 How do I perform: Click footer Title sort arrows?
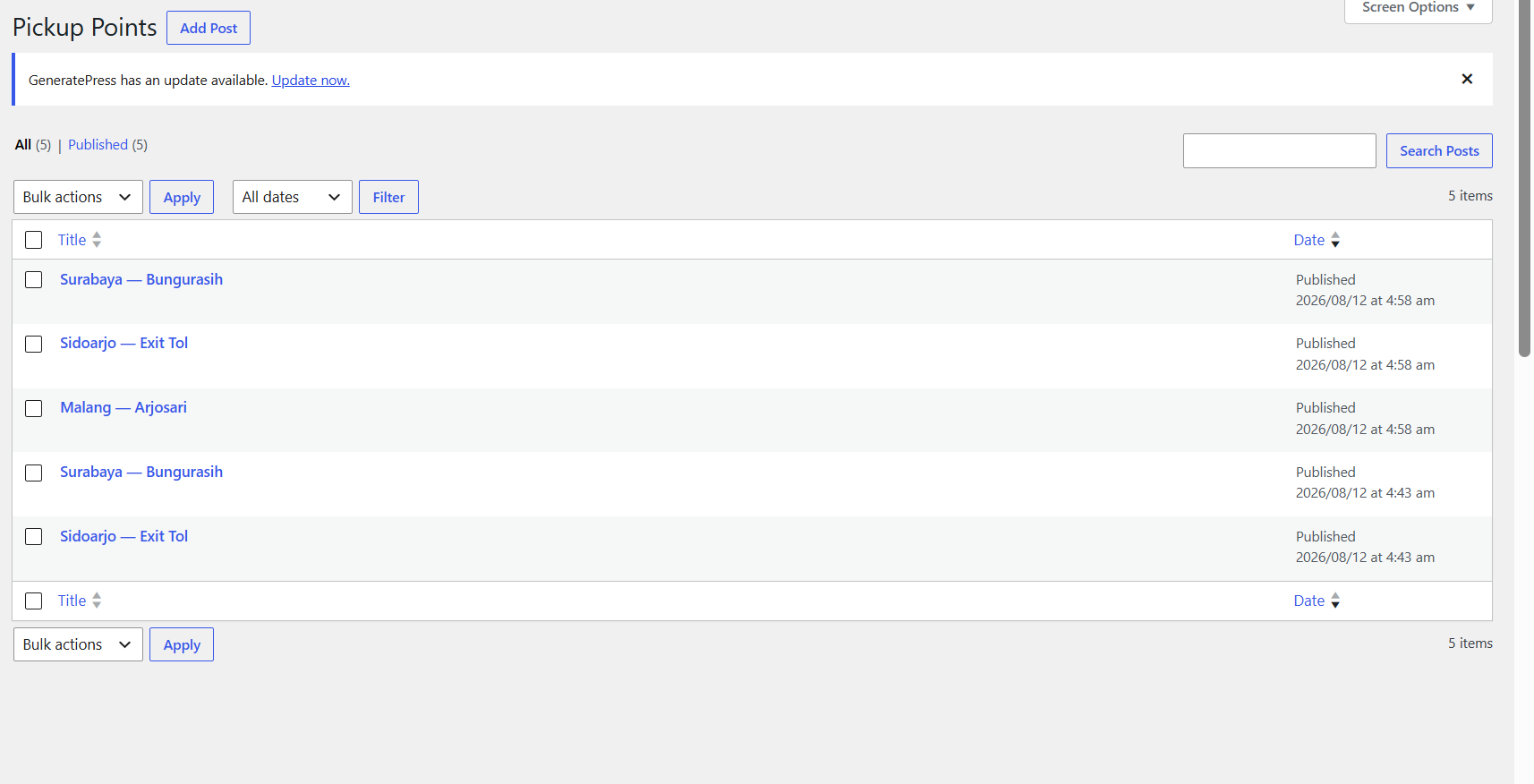tap(97, 601)
